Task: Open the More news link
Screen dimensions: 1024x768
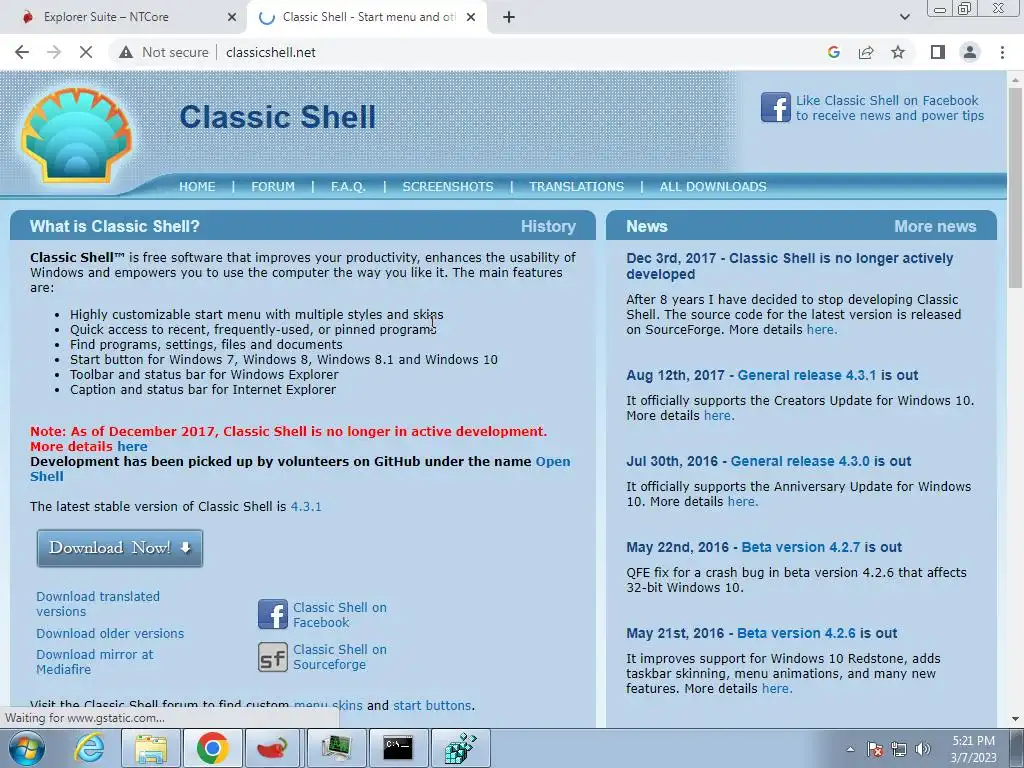Action: [x=935, y=227]
